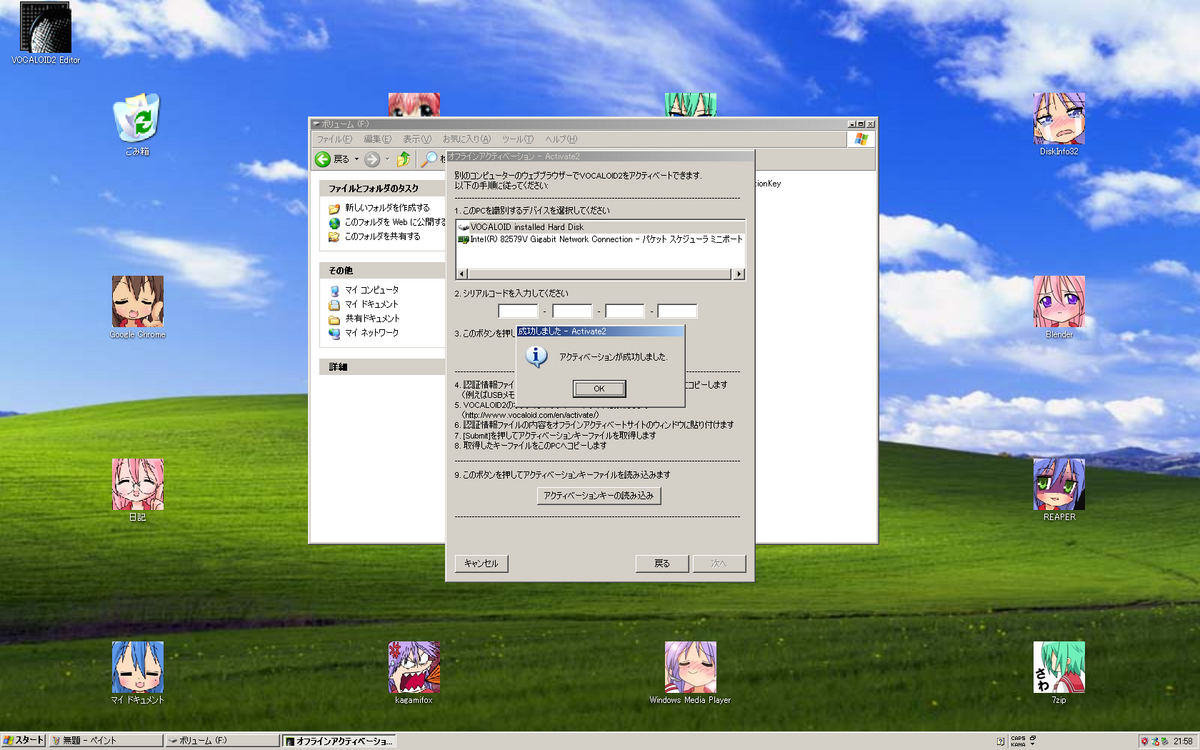Image resolution: width=1200 pixels, height=750 pixels.
Task: Click 詳細 section header in Explorer sidebar
Action: click(382, 367)
